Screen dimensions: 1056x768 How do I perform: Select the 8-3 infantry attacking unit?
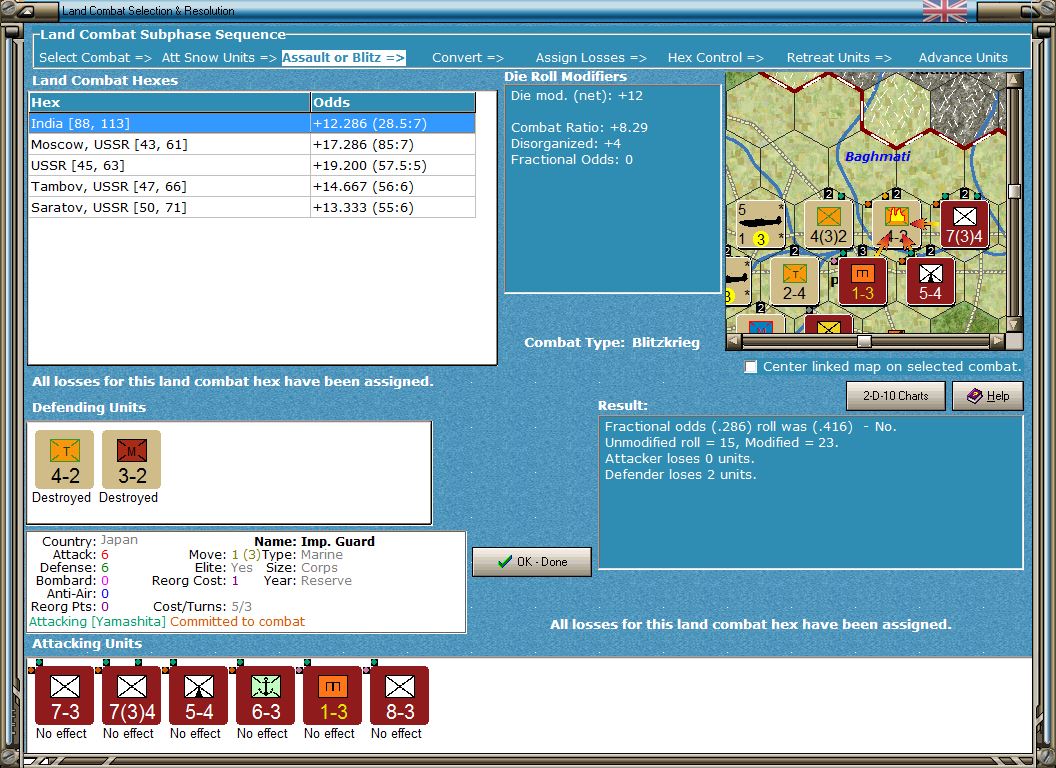[399, 696]
